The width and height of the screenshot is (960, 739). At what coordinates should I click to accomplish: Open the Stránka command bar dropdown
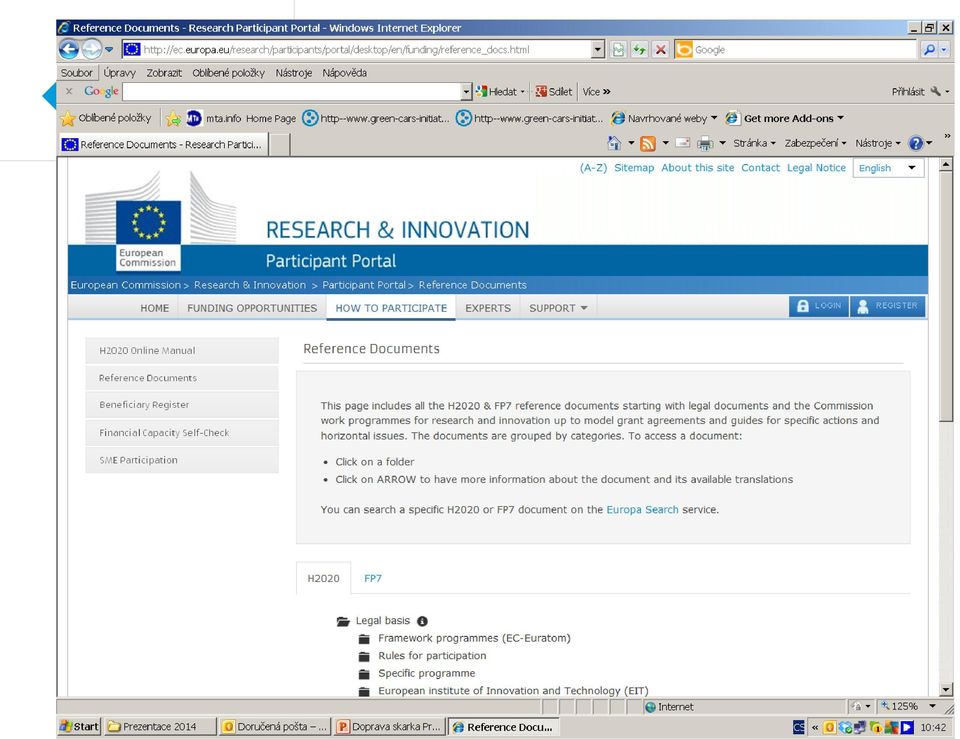pyautogui.click(x=754, y=143)
